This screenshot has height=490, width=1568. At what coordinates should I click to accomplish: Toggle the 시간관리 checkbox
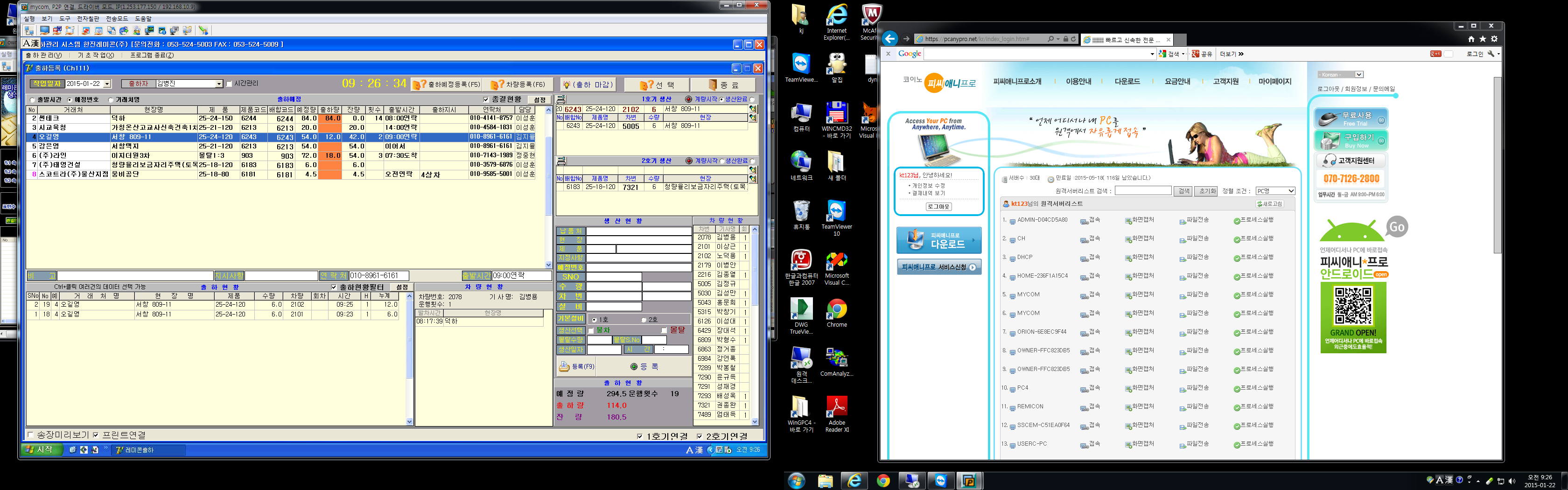230,84
